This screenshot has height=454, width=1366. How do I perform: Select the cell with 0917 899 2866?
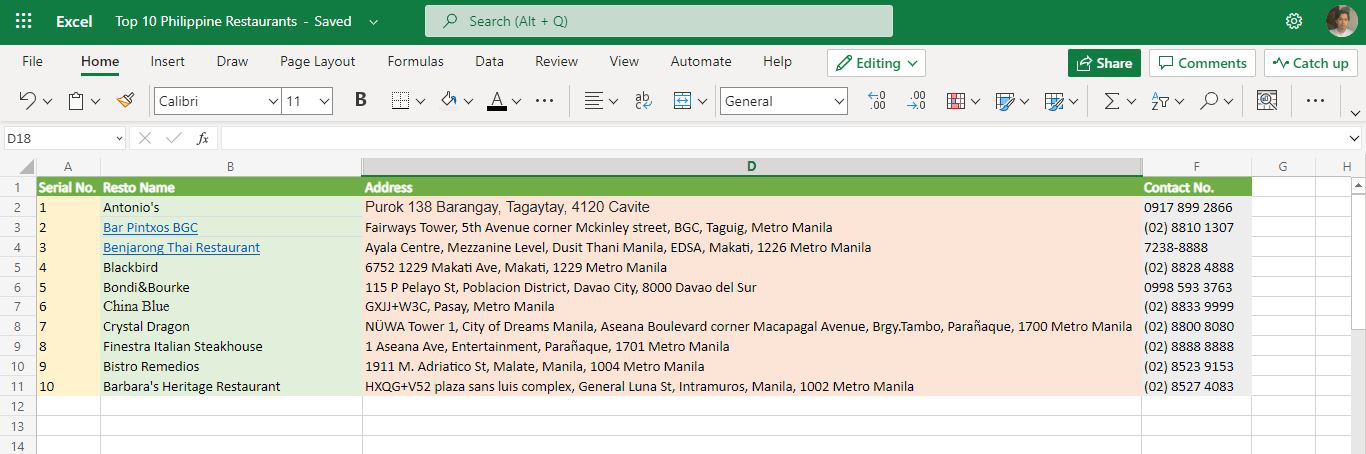click(1196, 207)
